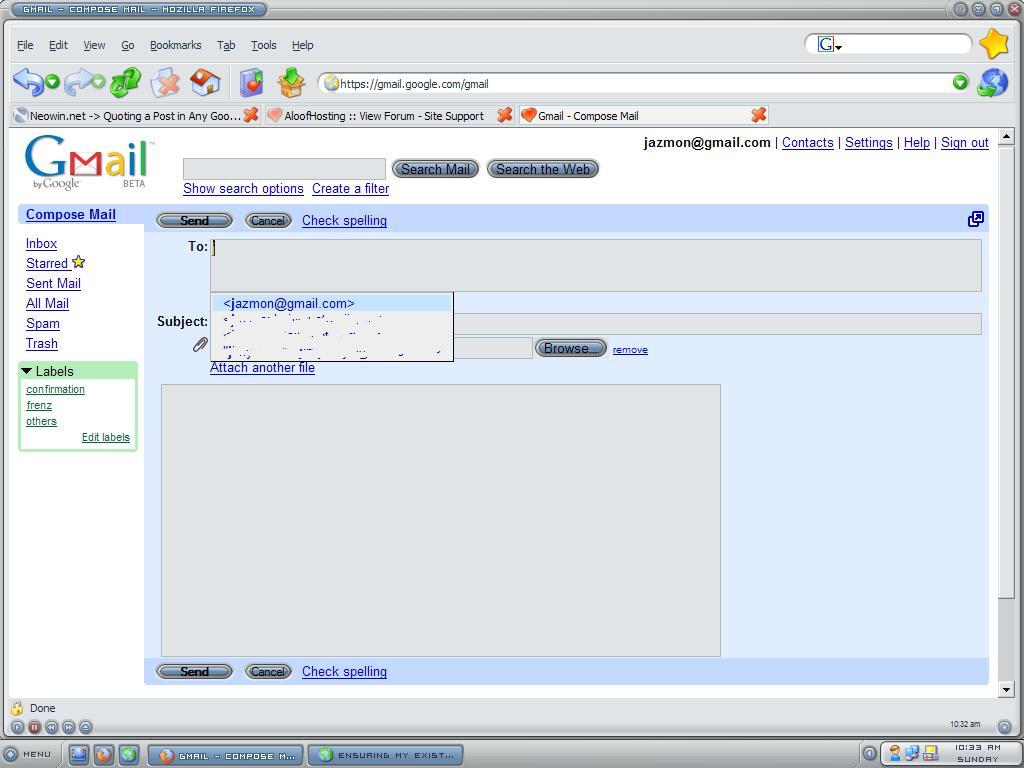Open the Google search engine dropdown
Image resolution: width=1024 pixels, height=768 pixels.
[830, 44]
